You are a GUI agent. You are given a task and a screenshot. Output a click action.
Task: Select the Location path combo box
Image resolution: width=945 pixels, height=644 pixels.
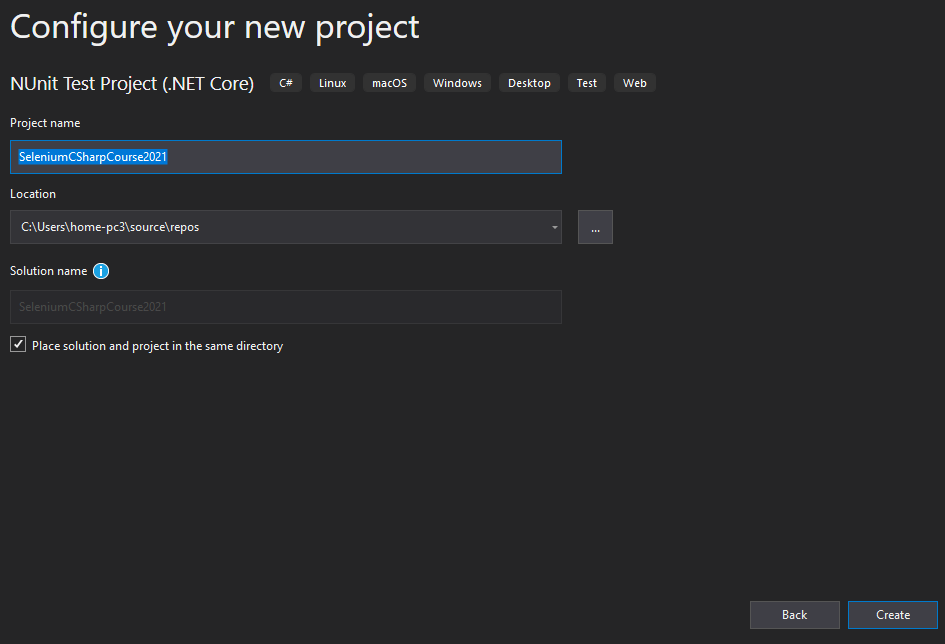286,227
